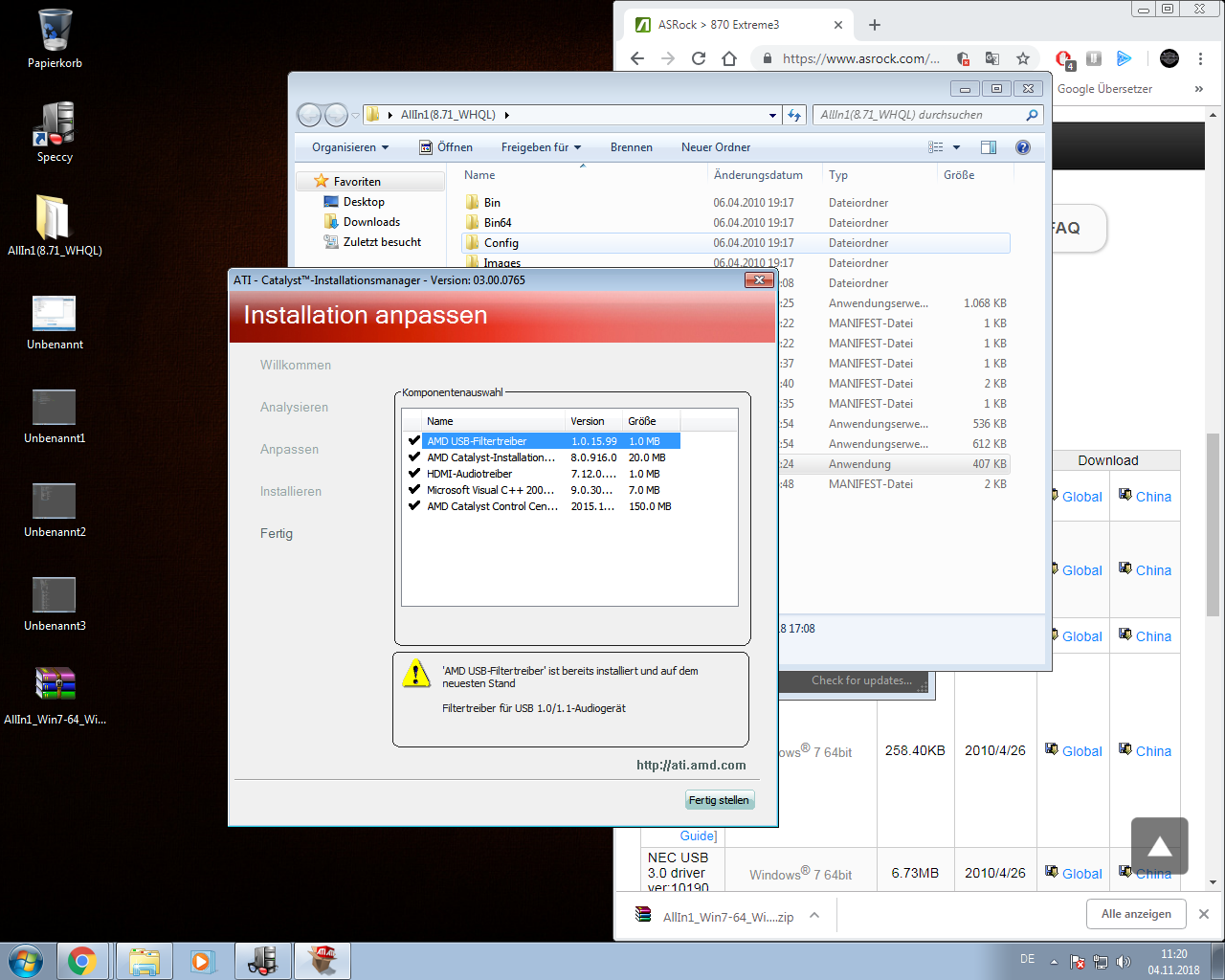Screen dimensions: 1225x980
Task: Switch to Chrome in the taskbar
Action: 82,961
